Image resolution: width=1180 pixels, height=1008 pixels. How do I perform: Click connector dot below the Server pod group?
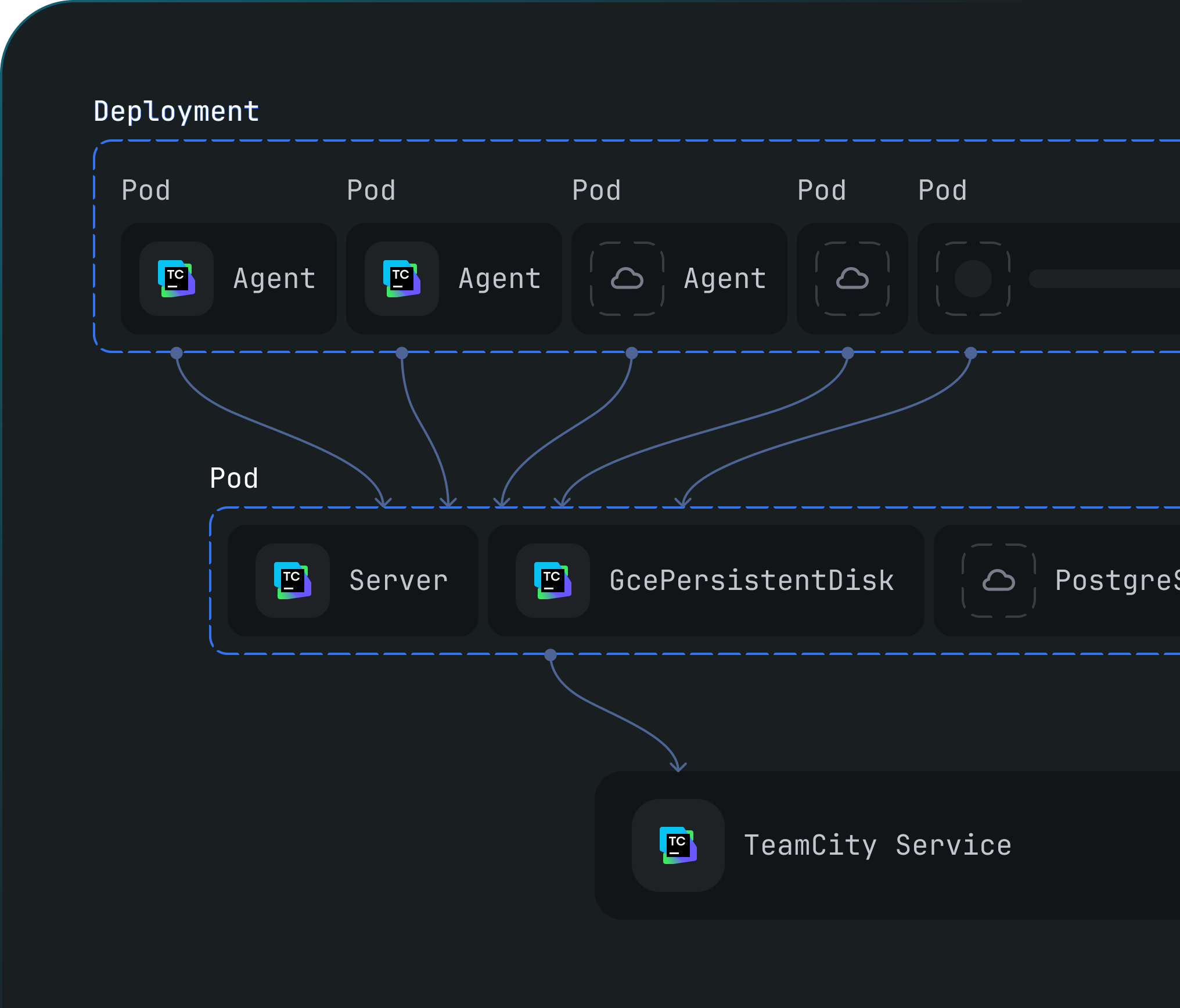[x=551, y=656]
